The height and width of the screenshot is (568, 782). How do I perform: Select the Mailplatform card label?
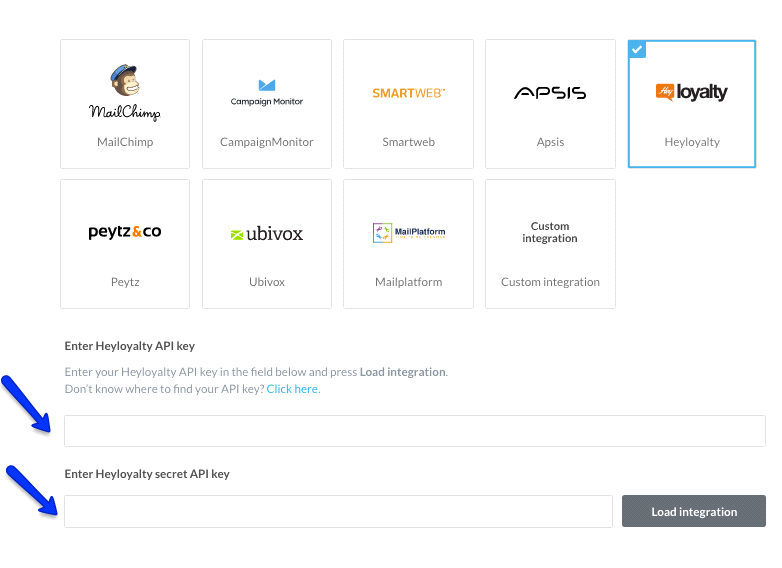(x=408, y=282)
